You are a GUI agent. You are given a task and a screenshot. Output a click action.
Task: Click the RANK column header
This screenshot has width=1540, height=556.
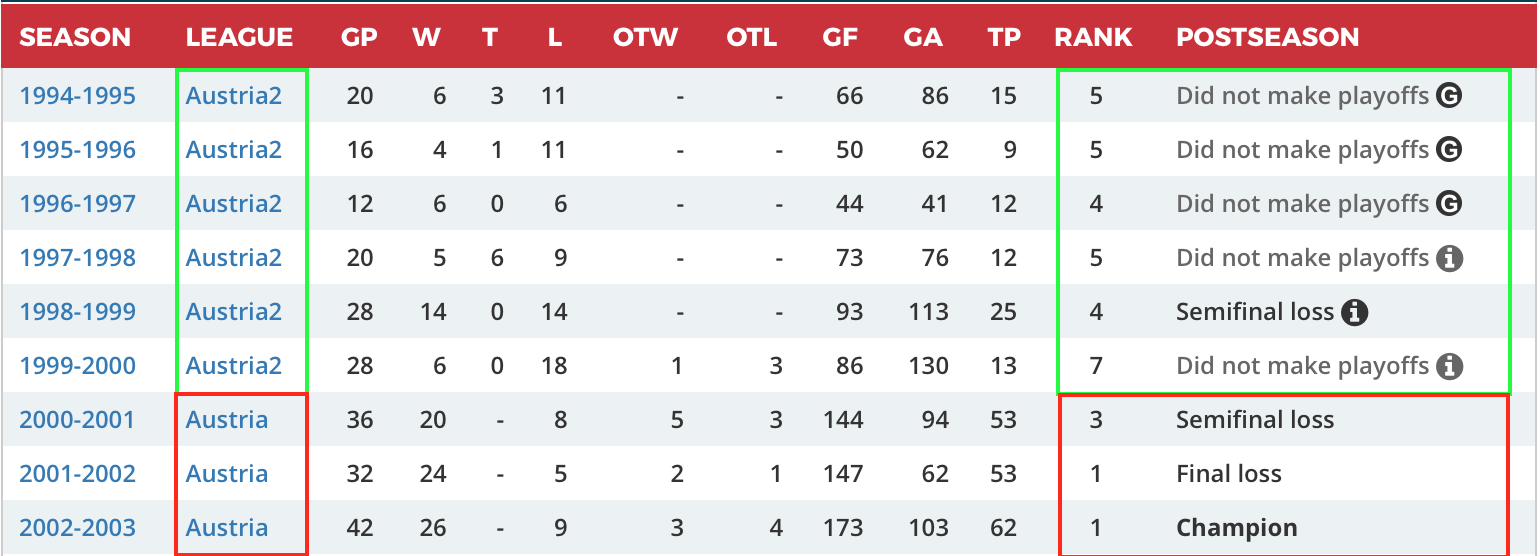(x=1093, y=38)
